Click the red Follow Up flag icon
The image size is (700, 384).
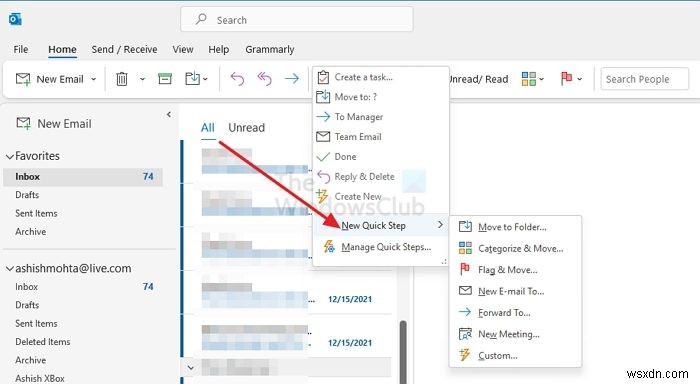[x=567, y=79]
